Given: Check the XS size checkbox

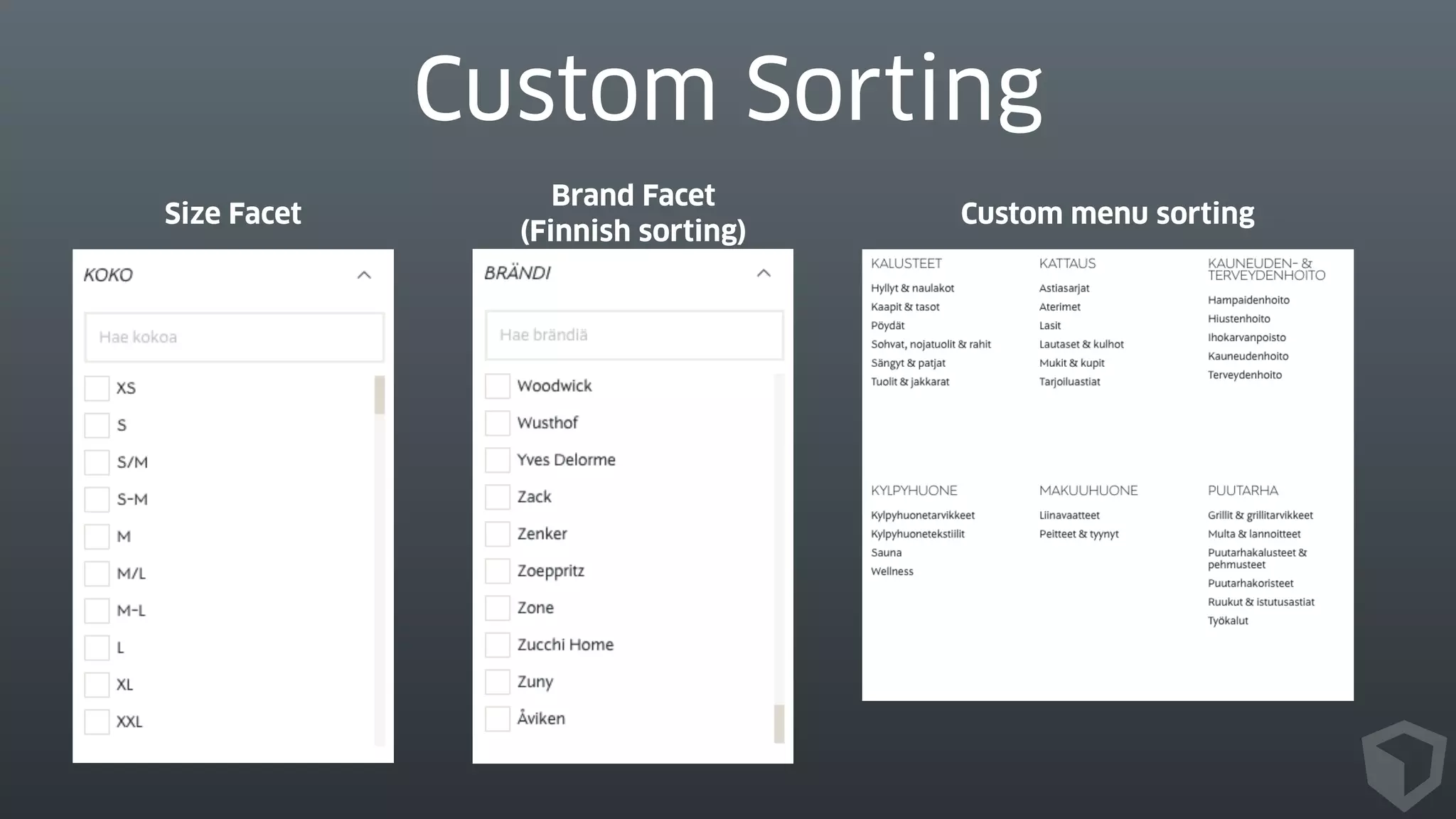Looking at the screenshot, I should (x=97, y=388).
